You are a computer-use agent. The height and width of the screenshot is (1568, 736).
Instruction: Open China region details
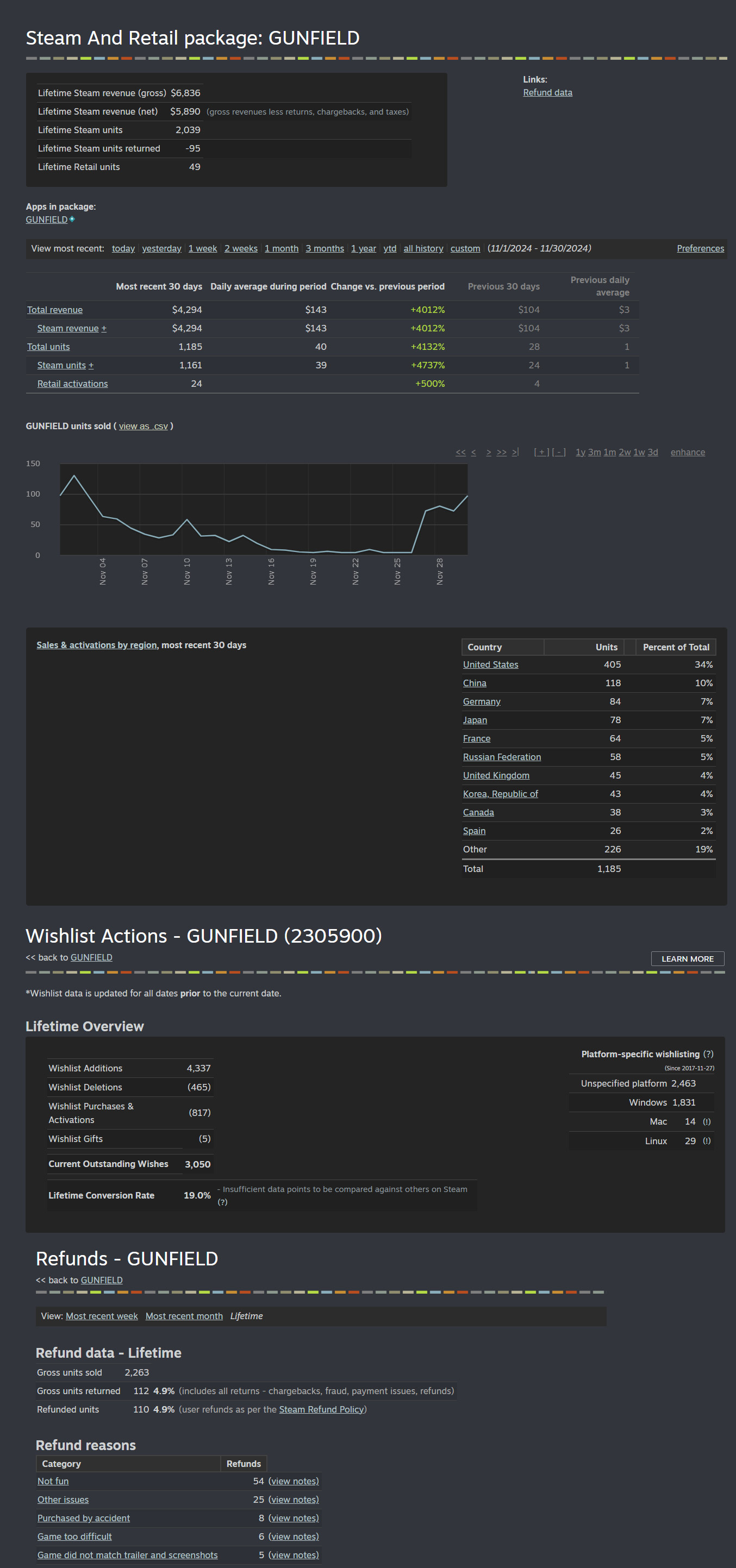474,683
